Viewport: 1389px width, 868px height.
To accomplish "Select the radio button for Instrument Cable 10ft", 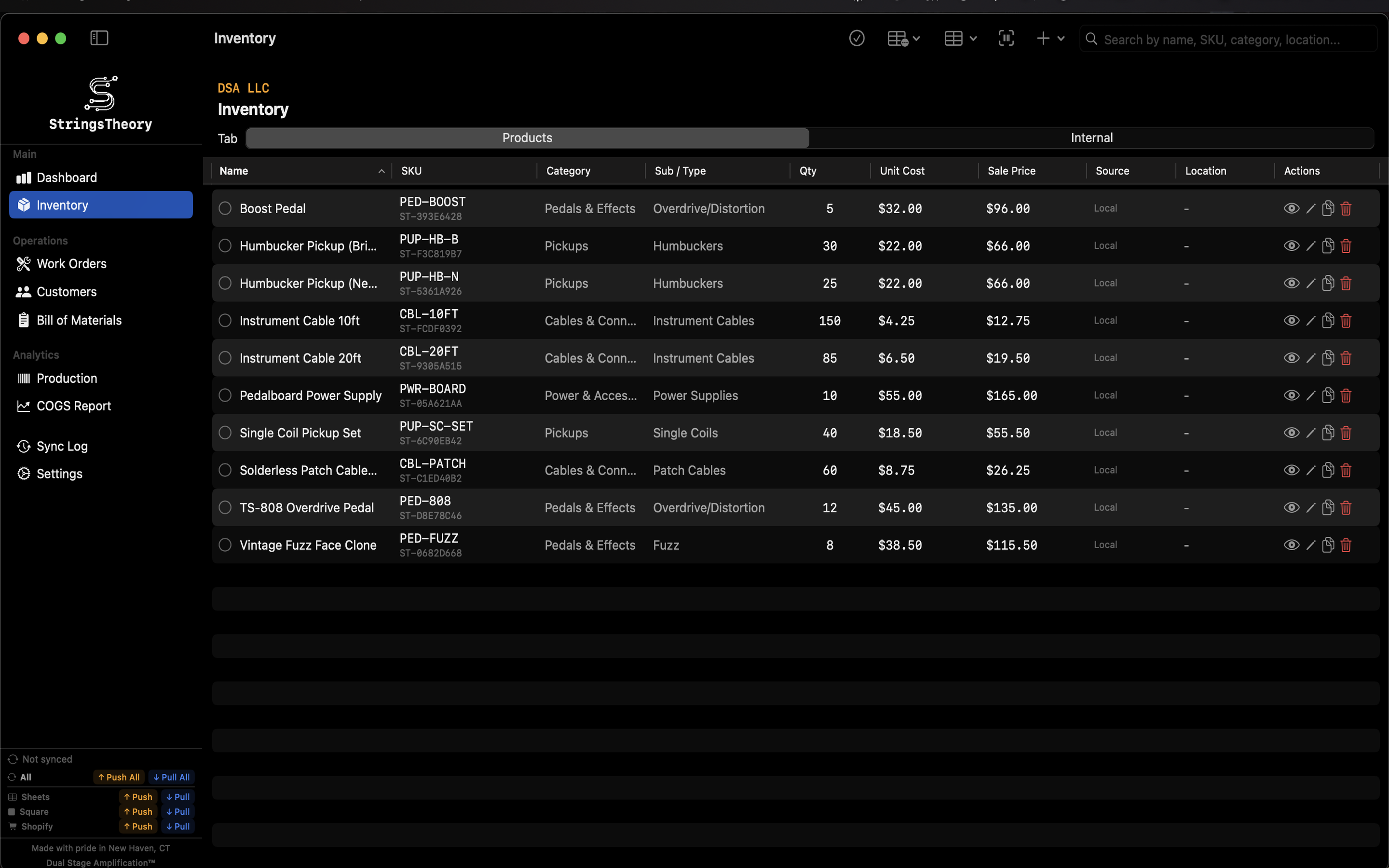I will 225,320.
